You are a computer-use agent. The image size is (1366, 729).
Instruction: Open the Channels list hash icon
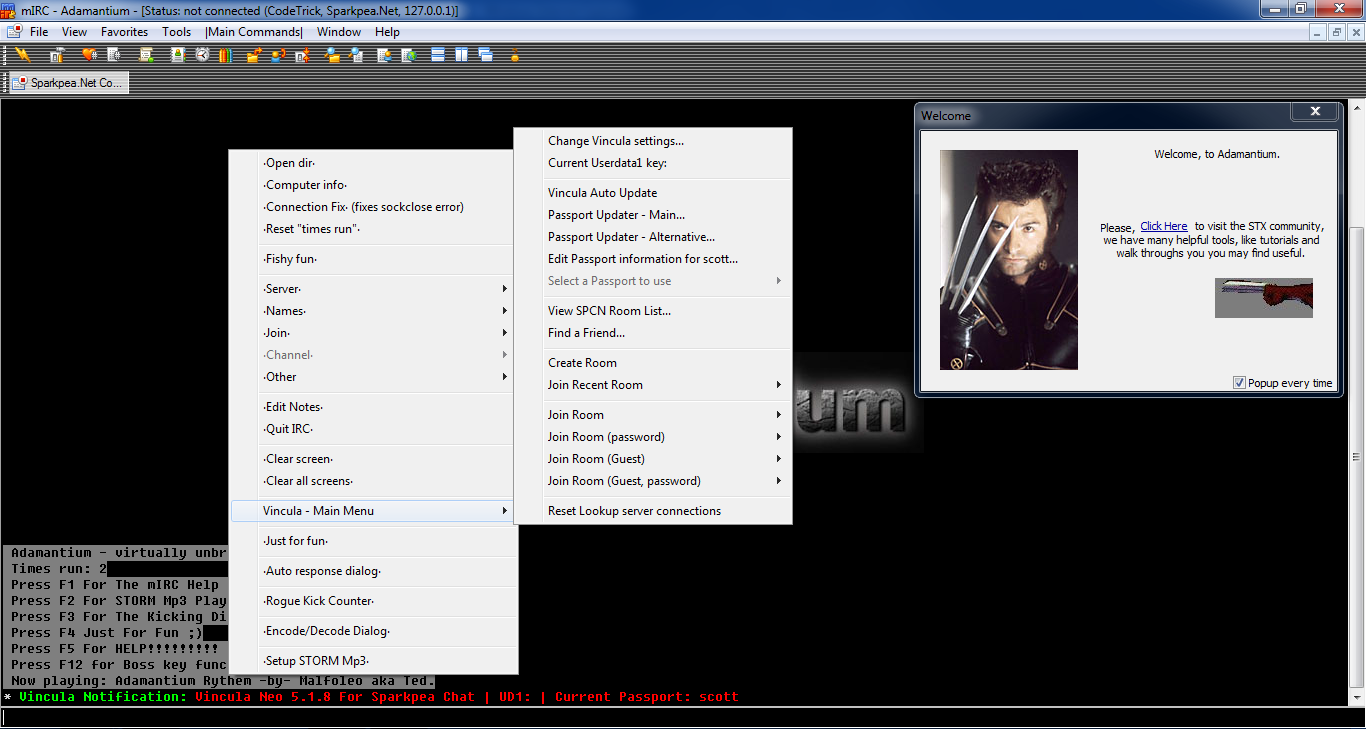tap(115, 55)
